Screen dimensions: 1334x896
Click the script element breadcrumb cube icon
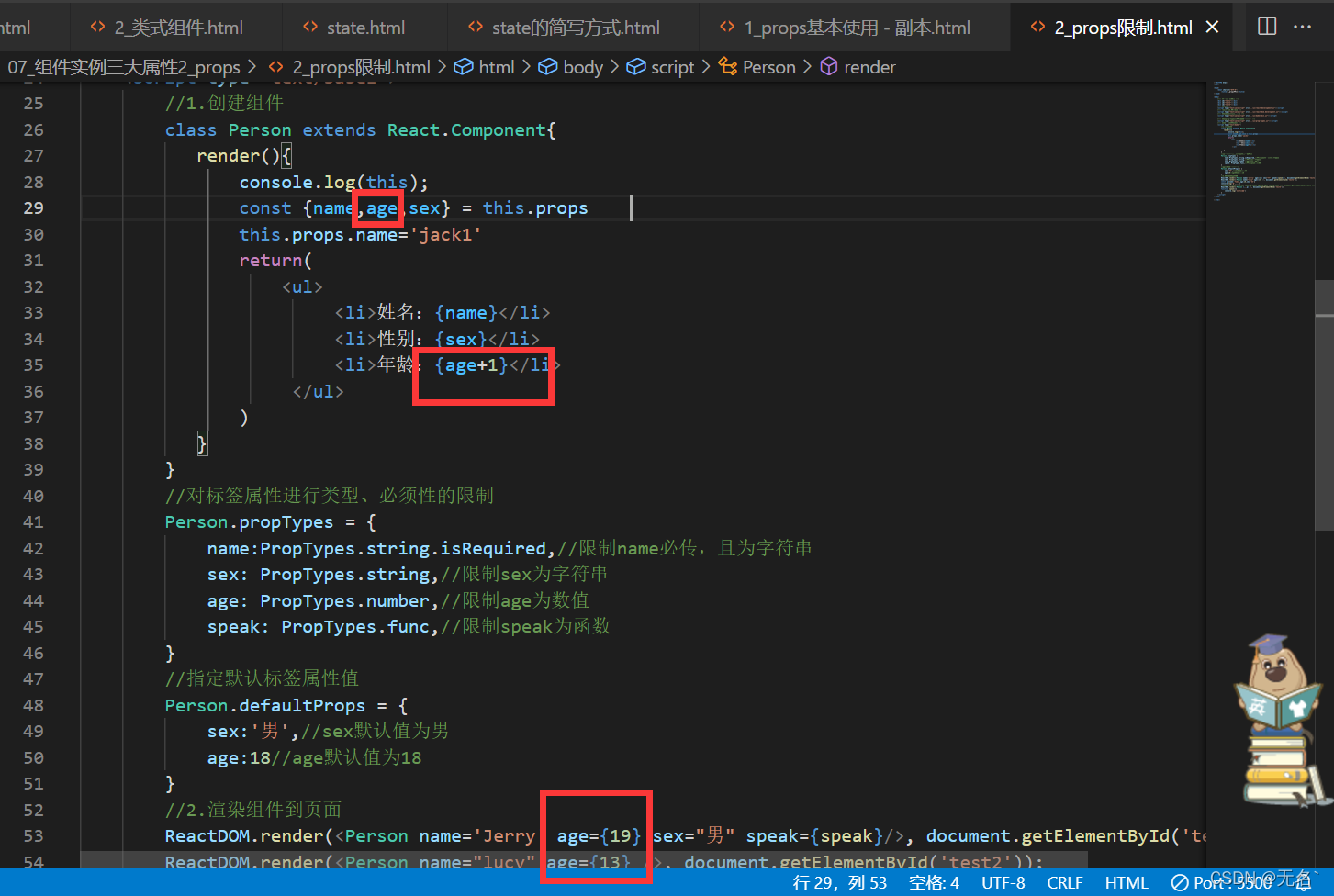click(x=636, y=67)
